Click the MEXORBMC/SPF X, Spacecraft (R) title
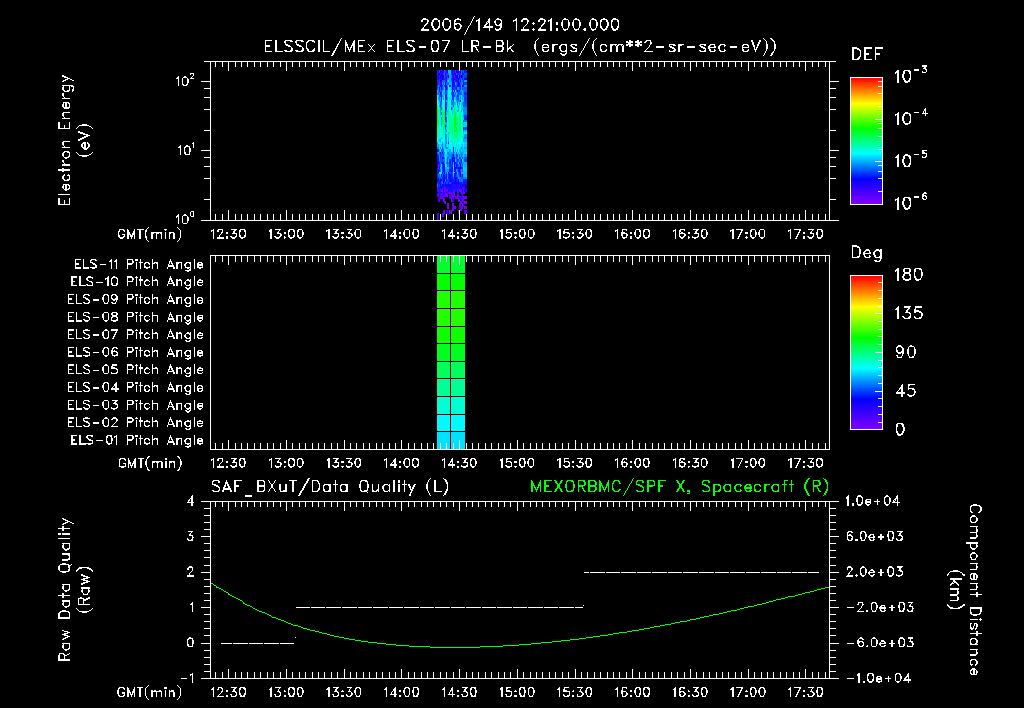This screenshot has height=708, width=1024. (x=679, y=487)
